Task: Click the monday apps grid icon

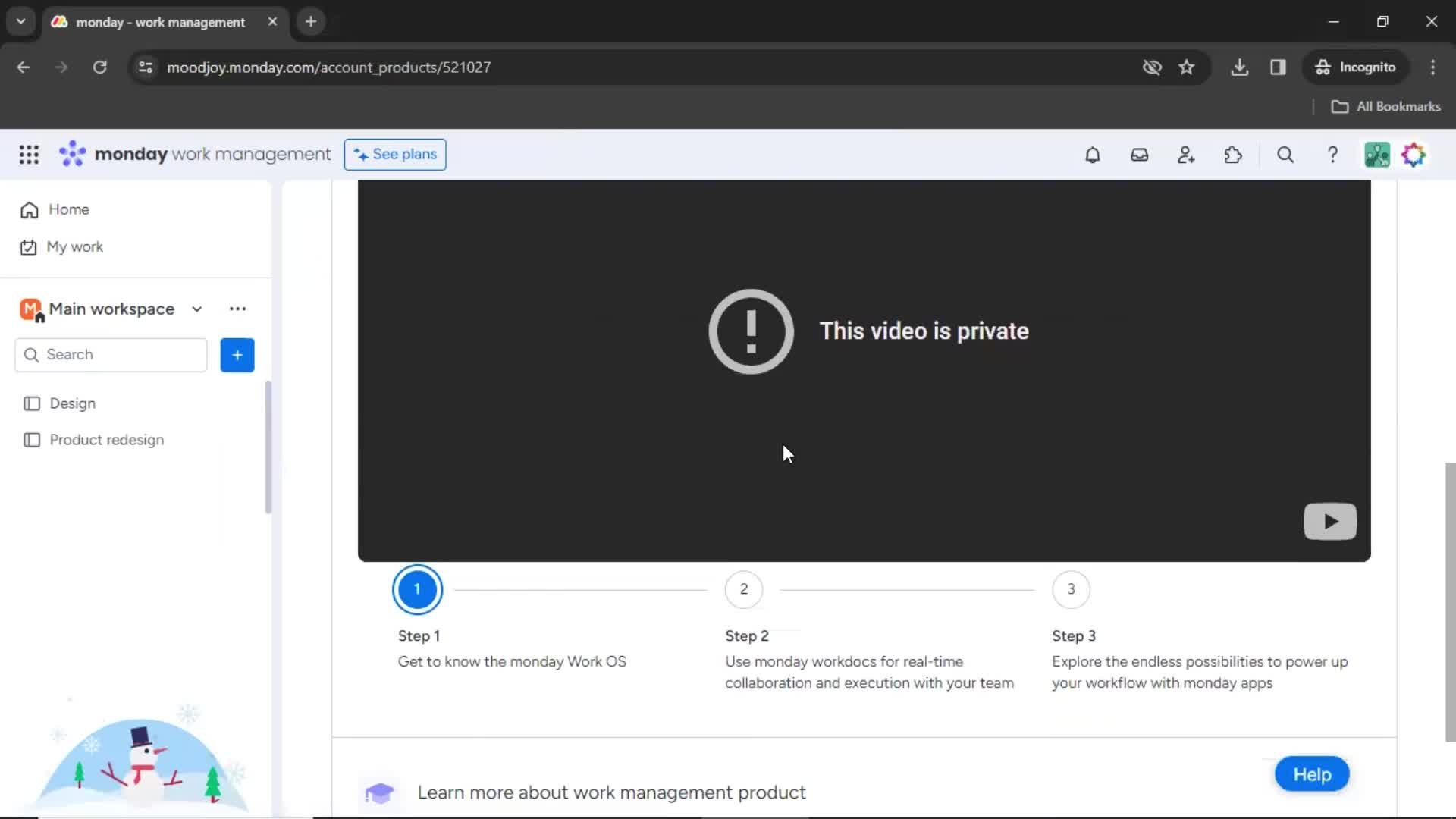Action: point(27,155)
